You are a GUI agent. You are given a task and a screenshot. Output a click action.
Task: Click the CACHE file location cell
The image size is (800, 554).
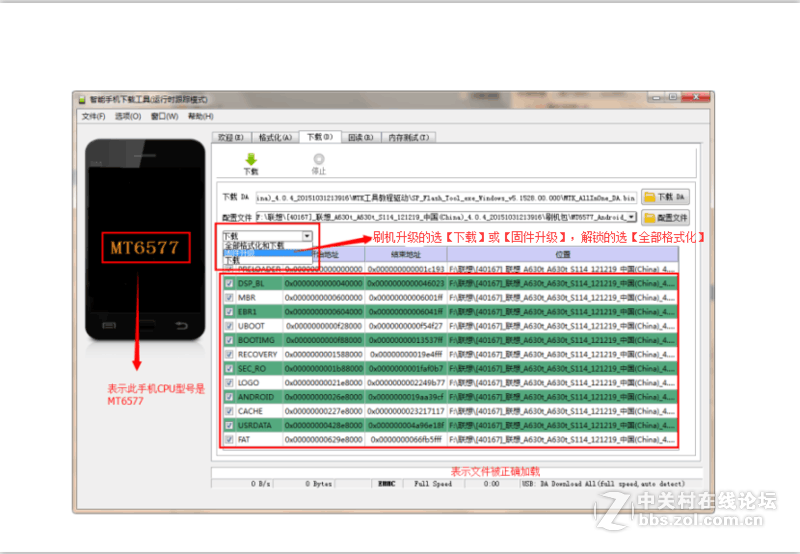click(562, 411)
